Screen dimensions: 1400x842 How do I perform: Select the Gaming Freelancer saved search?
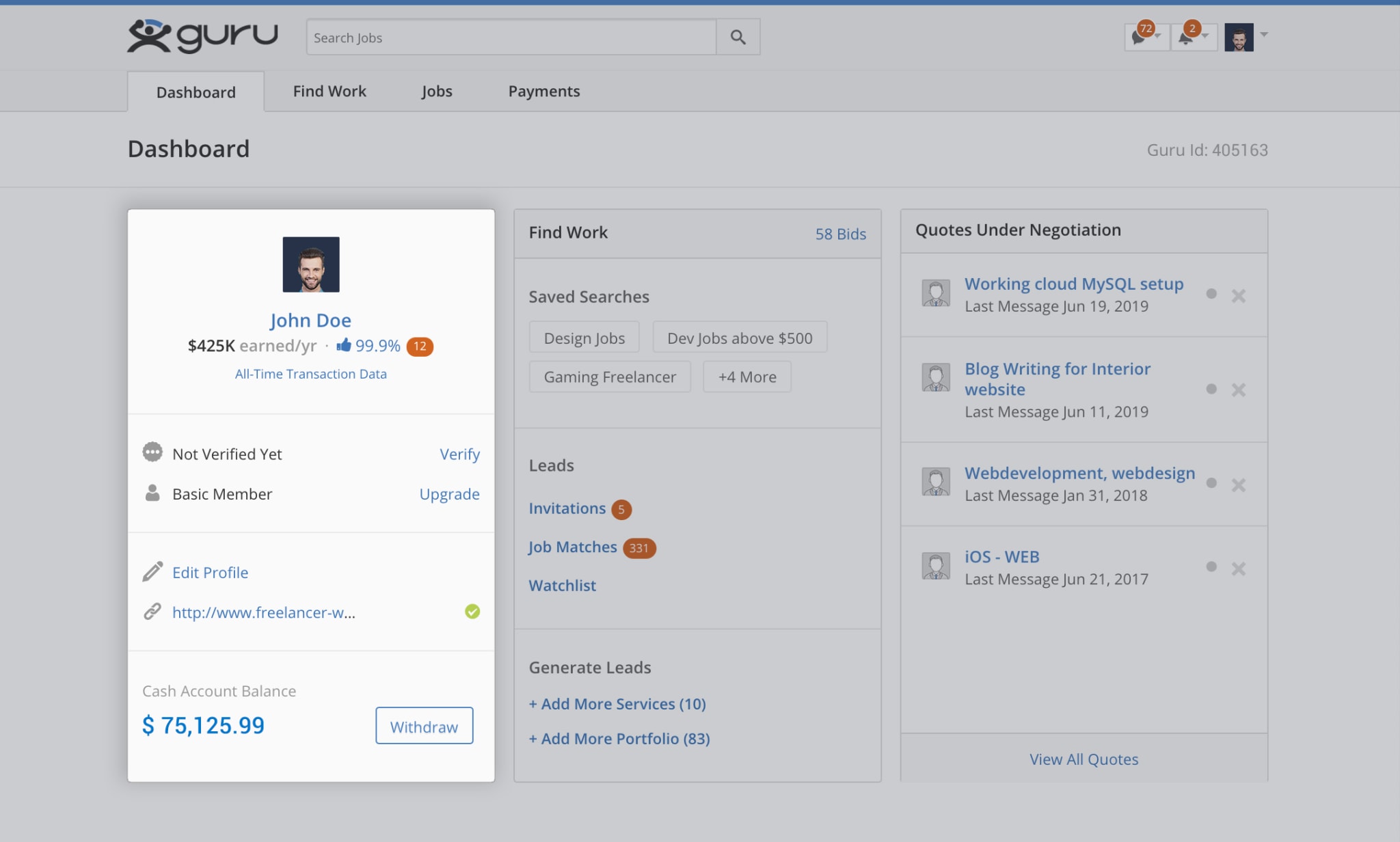tap(610, 377)
